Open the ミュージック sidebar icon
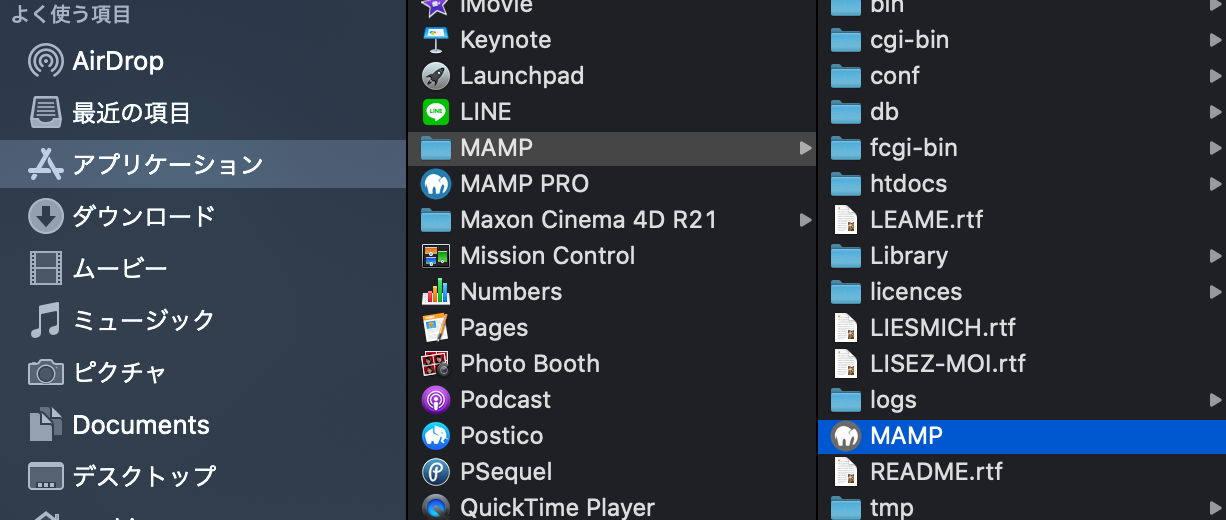1226x520 pixels. 46,321
